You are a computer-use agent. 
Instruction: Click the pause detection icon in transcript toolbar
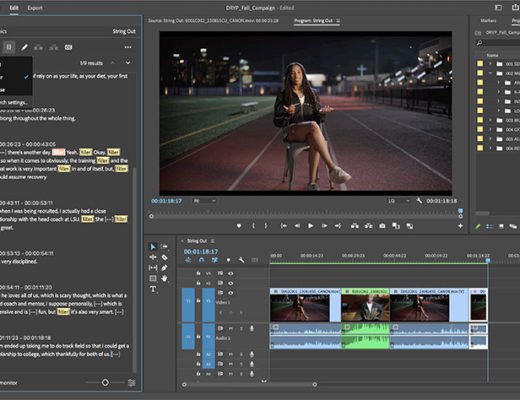[x=9, y=47]
